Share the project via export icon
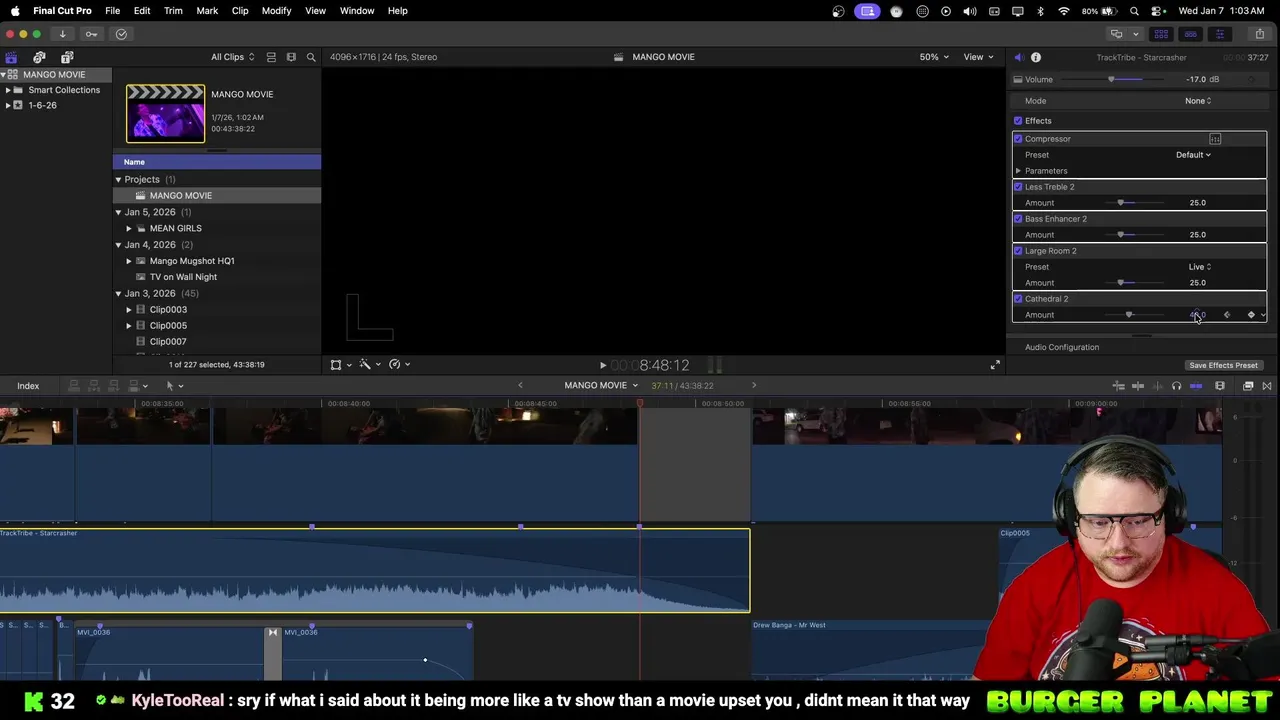Screen dimensions: 1280x720 (1259, 34)
